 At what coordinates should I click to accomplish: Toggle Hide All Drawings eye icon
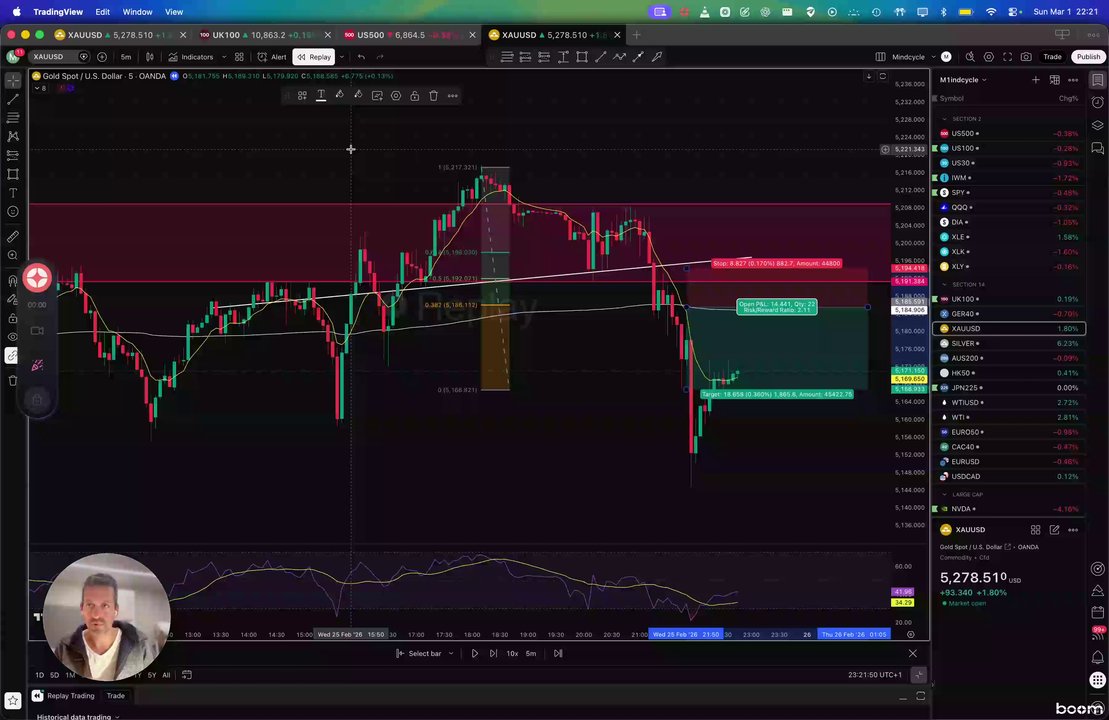[x=13, y=337]
